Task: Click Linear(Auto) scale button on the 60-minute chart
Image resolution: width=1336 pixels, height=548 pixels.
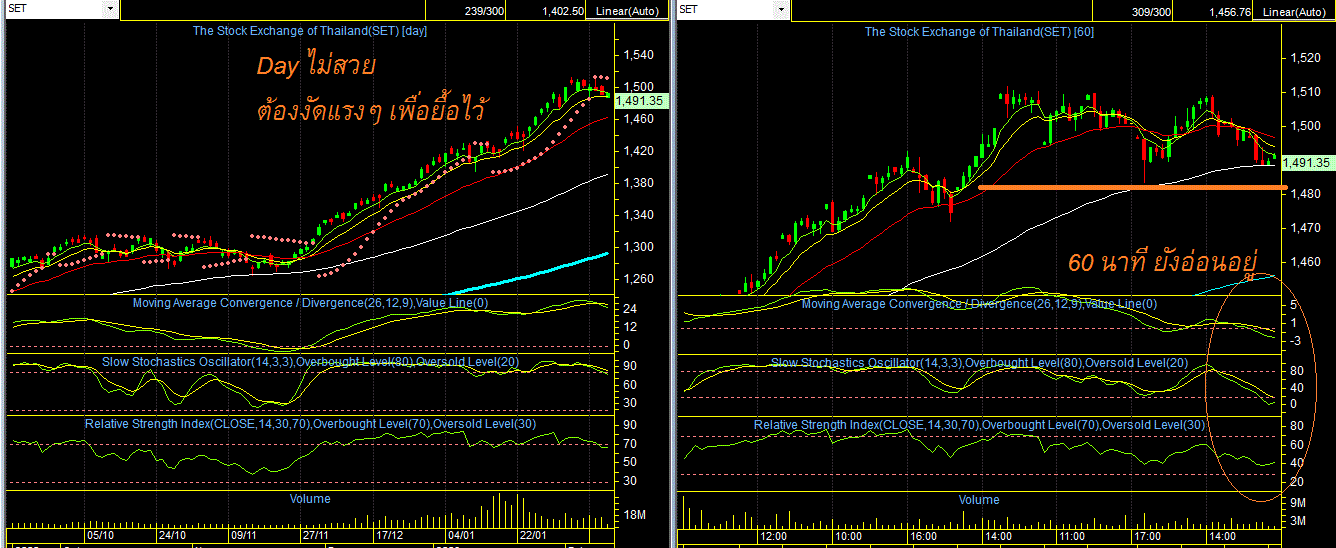Action: point(1294,11)
